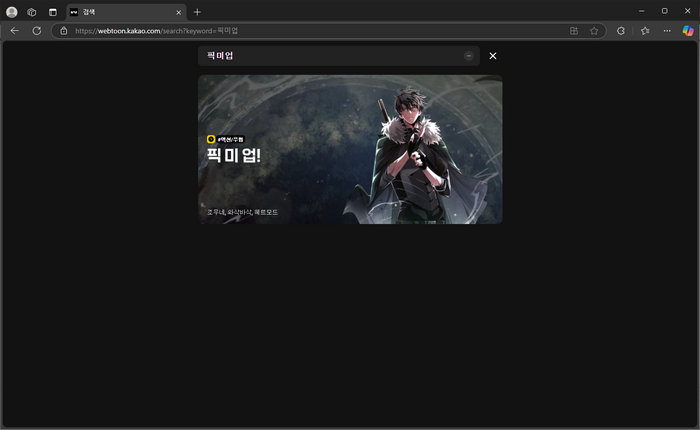The height and width of the screenshot is (430, 700).
Task: Clear the 픽미업 search text
Action: click(x=469, y=56)
